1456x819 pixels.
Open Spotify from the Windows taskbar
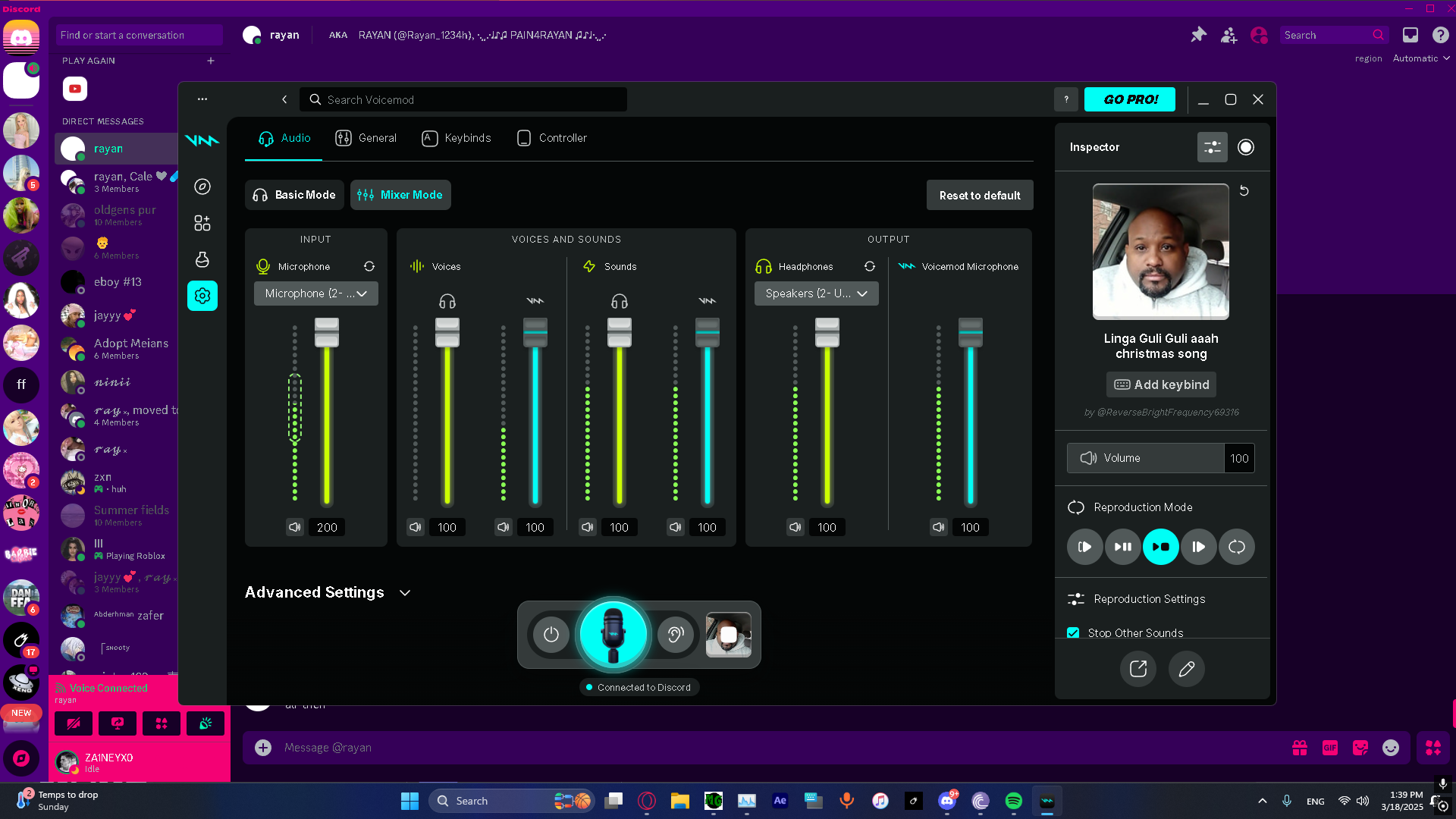coord(1013,801)
